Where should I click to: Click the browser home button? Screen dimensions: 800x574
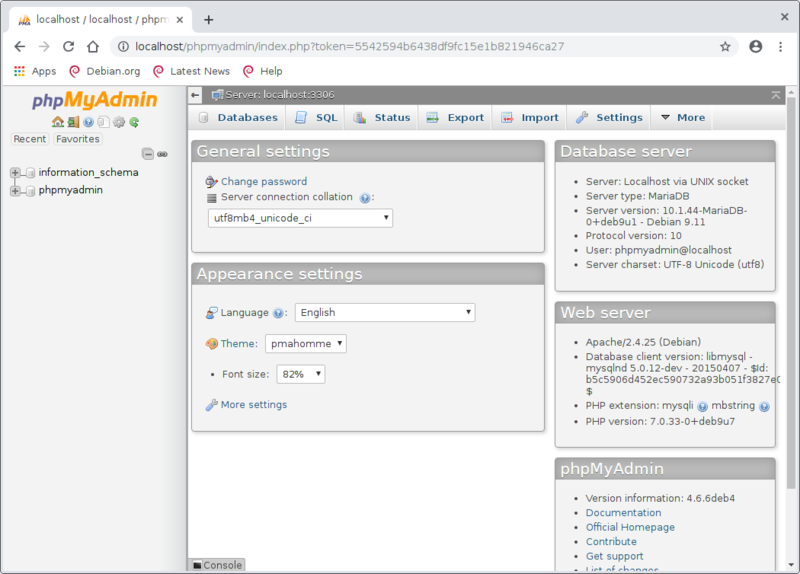[93, 46]
